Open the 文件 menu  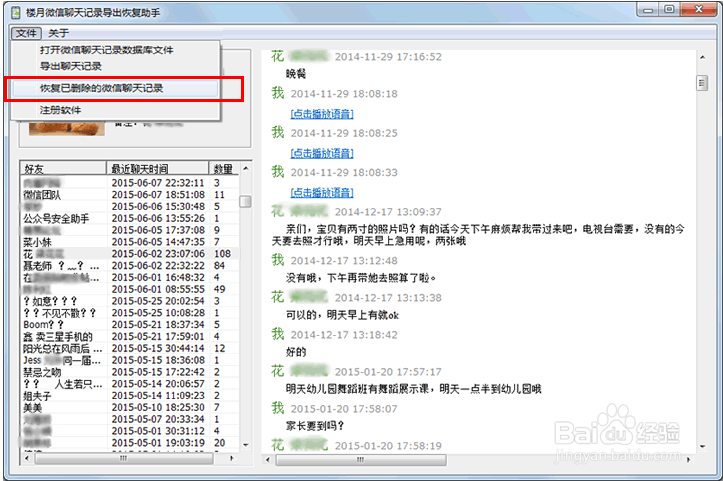coord(26,33)
